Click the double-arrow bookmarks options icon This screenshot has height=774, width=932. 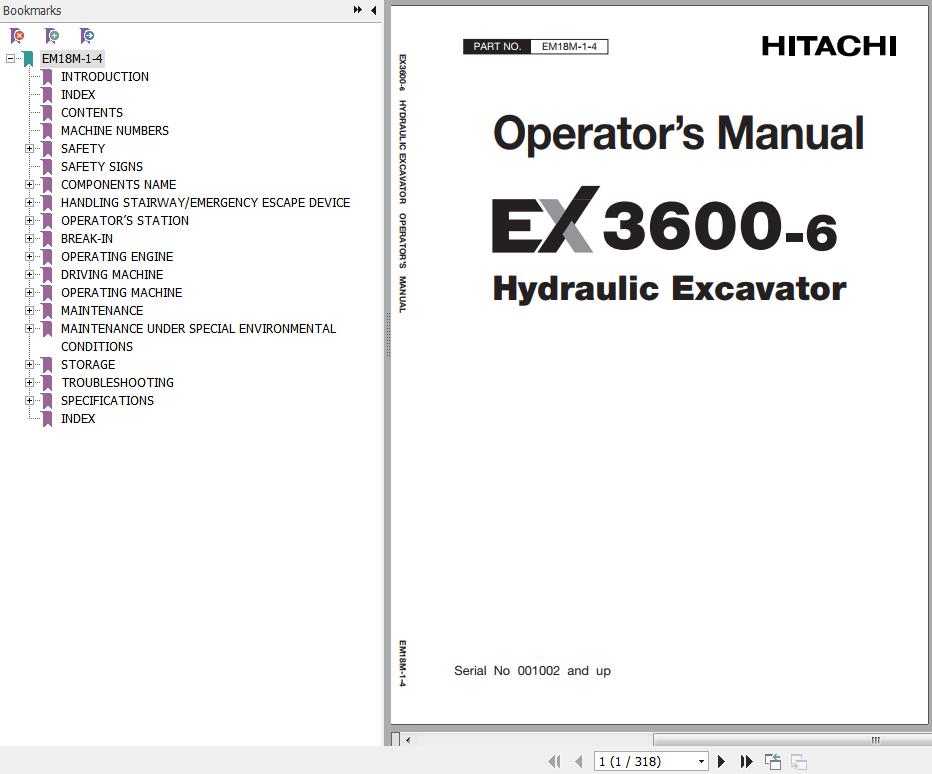357,10
